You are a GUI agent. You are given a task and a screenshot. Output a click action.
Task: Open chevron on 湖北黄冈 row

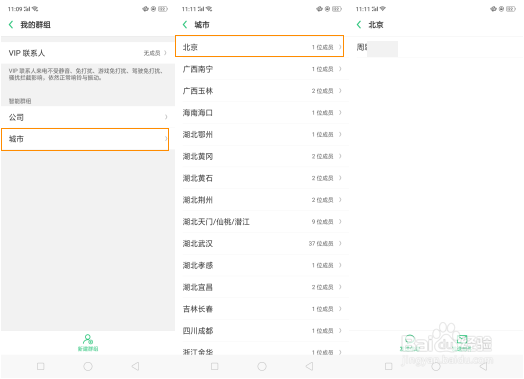(340, 156)
